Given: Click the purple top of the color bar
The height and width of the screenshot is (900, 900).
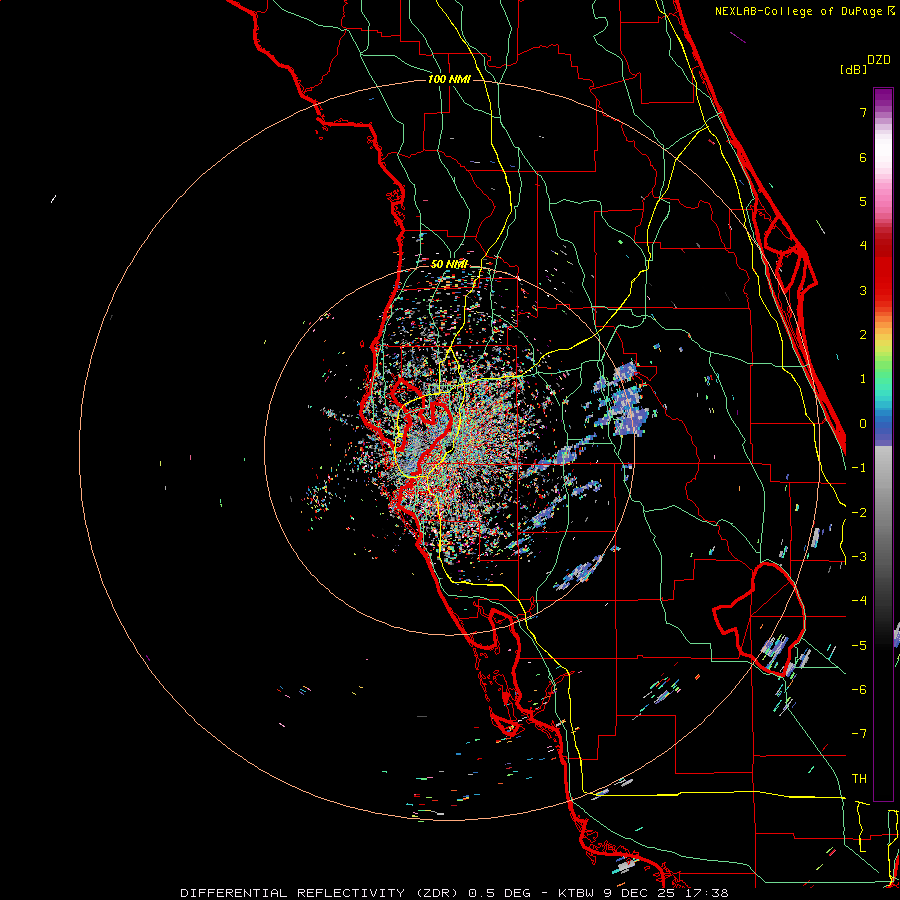Looking at the screenshot, I should [883, 98].
